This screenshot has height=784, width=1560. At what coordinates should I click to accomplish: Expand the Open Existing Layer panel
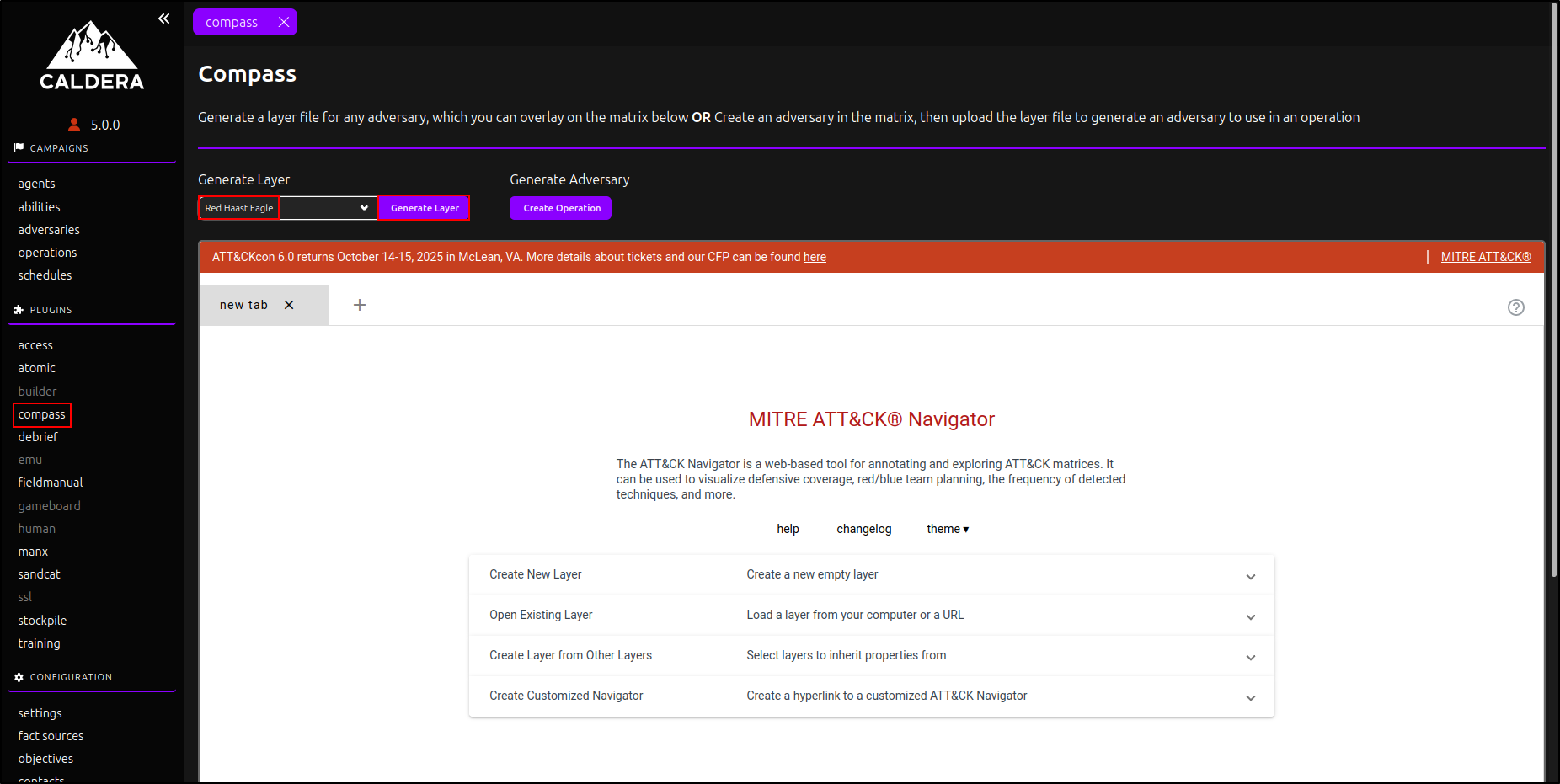pyautogui.click(x=1250, y=616)
